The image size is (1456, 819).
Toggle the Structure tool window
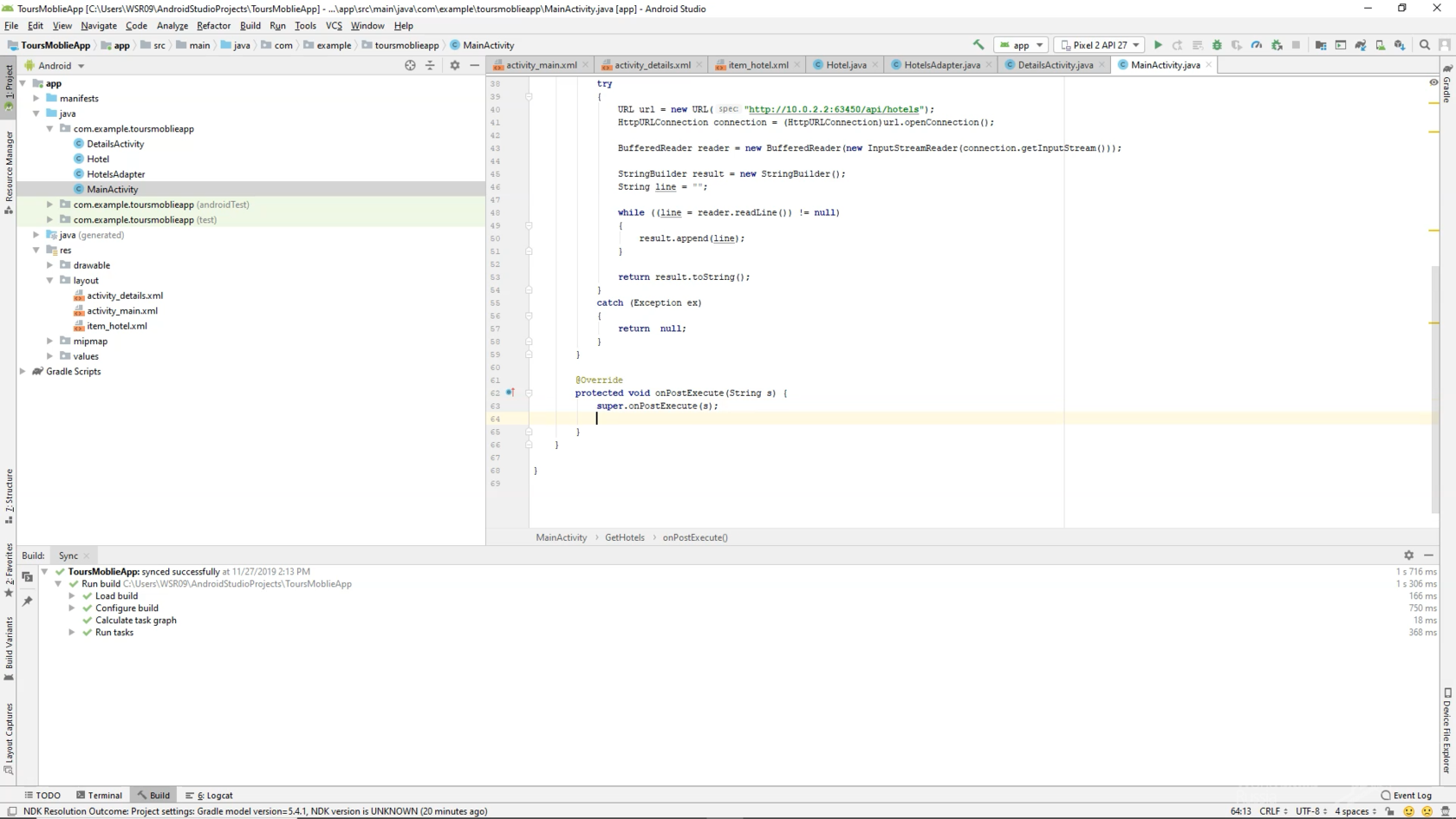tap(9, 496)
